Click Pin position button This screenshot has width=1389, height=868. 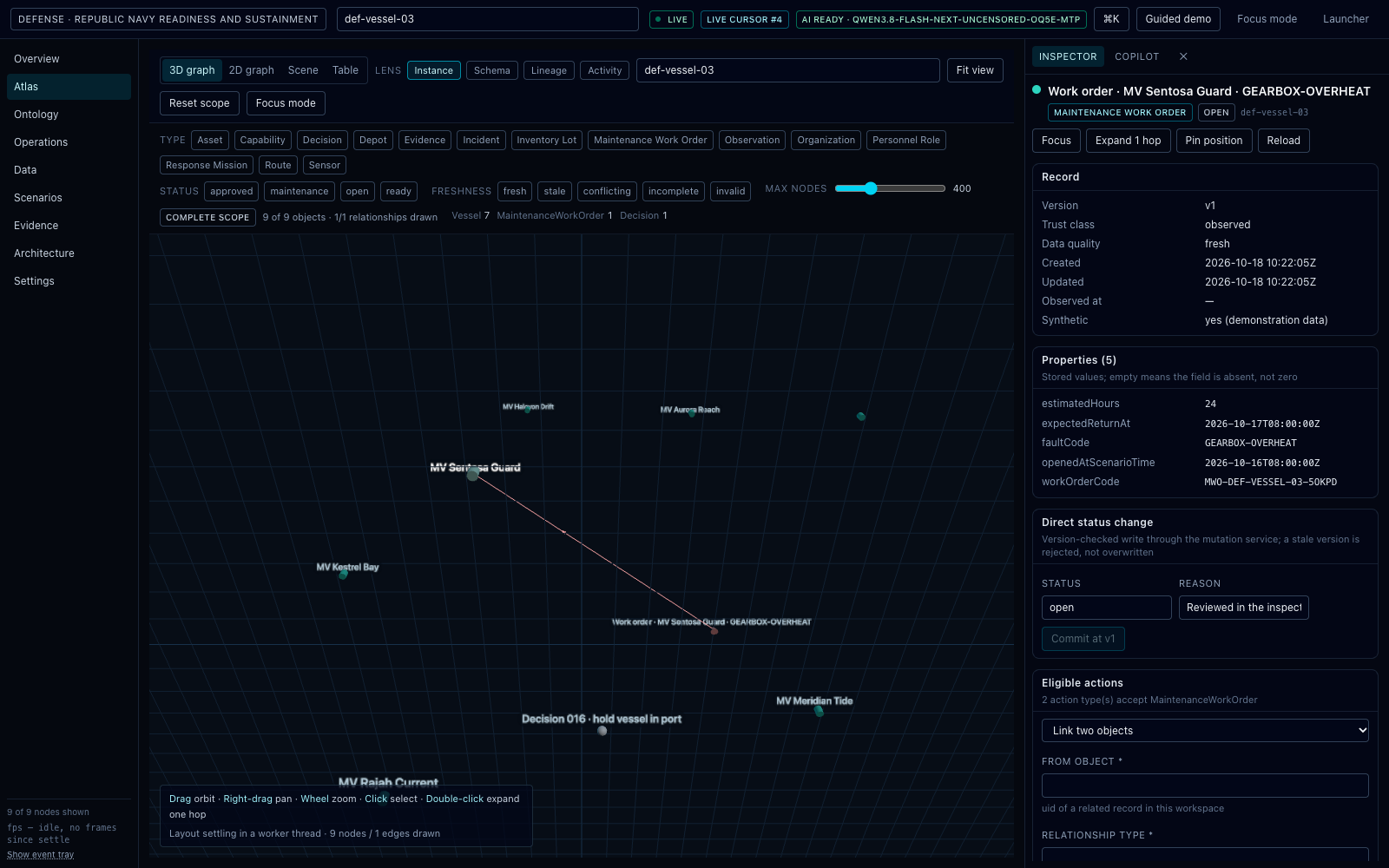pos(1214,141)
